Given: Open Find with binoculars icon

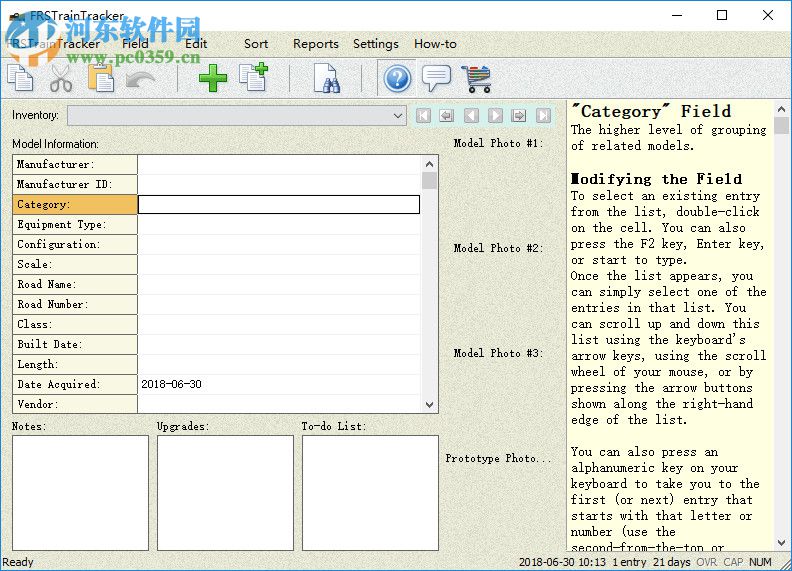Looking at the screenshot, I should [x=326, y=78].
